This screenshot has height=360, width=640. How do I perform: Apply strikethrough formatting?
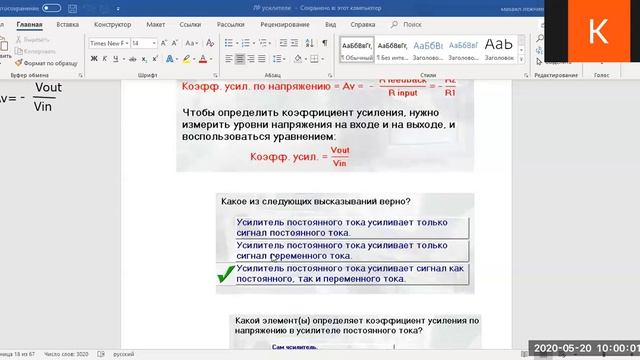[x=133, y=59]
